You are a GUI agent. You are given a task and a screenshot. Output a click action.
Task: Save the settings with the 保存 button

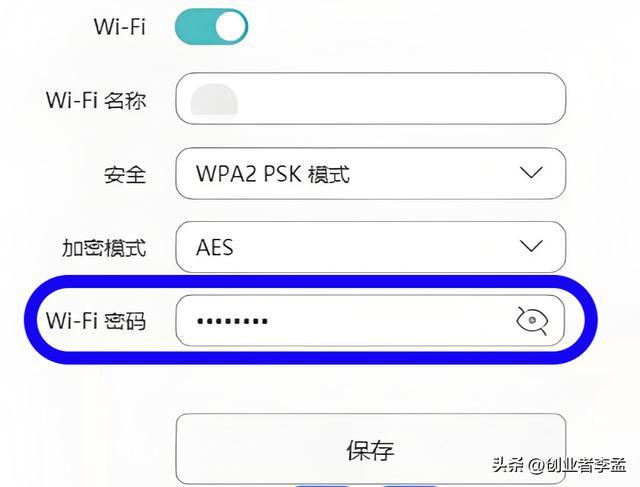pyautogui.click(x=371, y=449)
